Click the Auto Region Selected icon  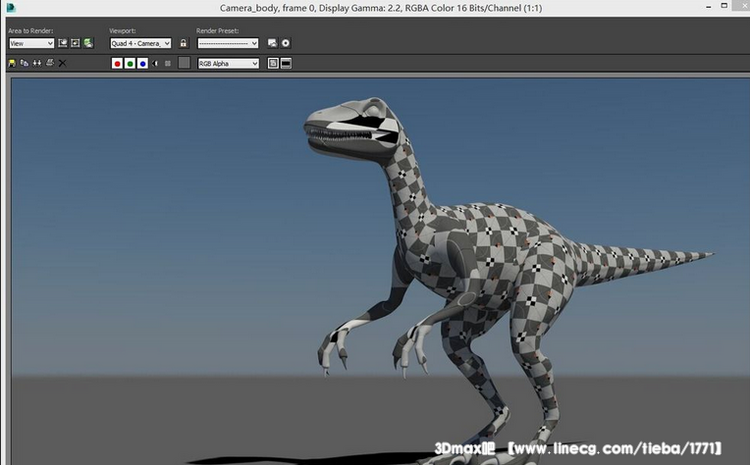click(x=75, y=43)
